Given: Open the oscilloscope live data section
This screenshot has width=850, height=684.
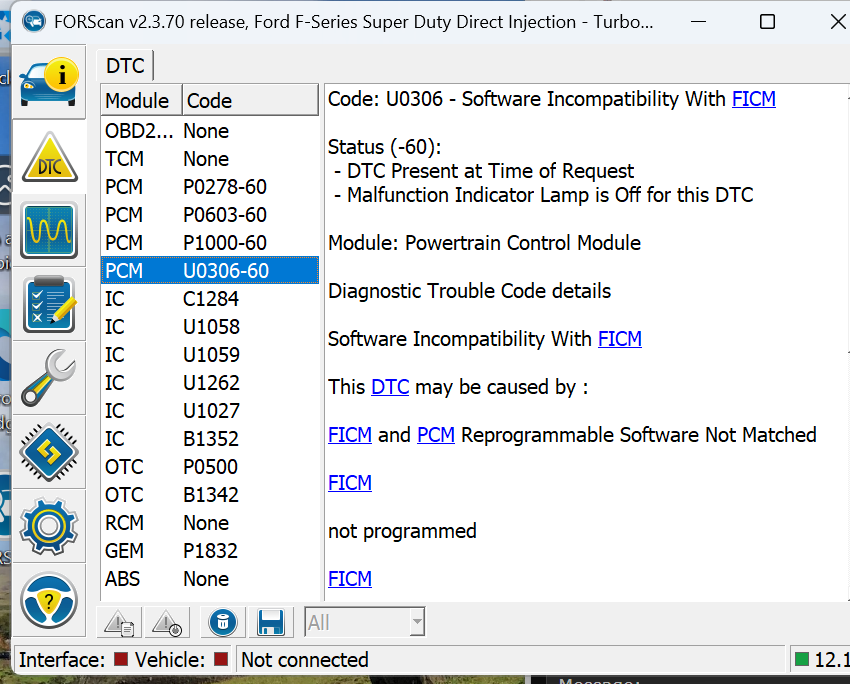Looking at the screenshot, I should (x=49, y=231).
